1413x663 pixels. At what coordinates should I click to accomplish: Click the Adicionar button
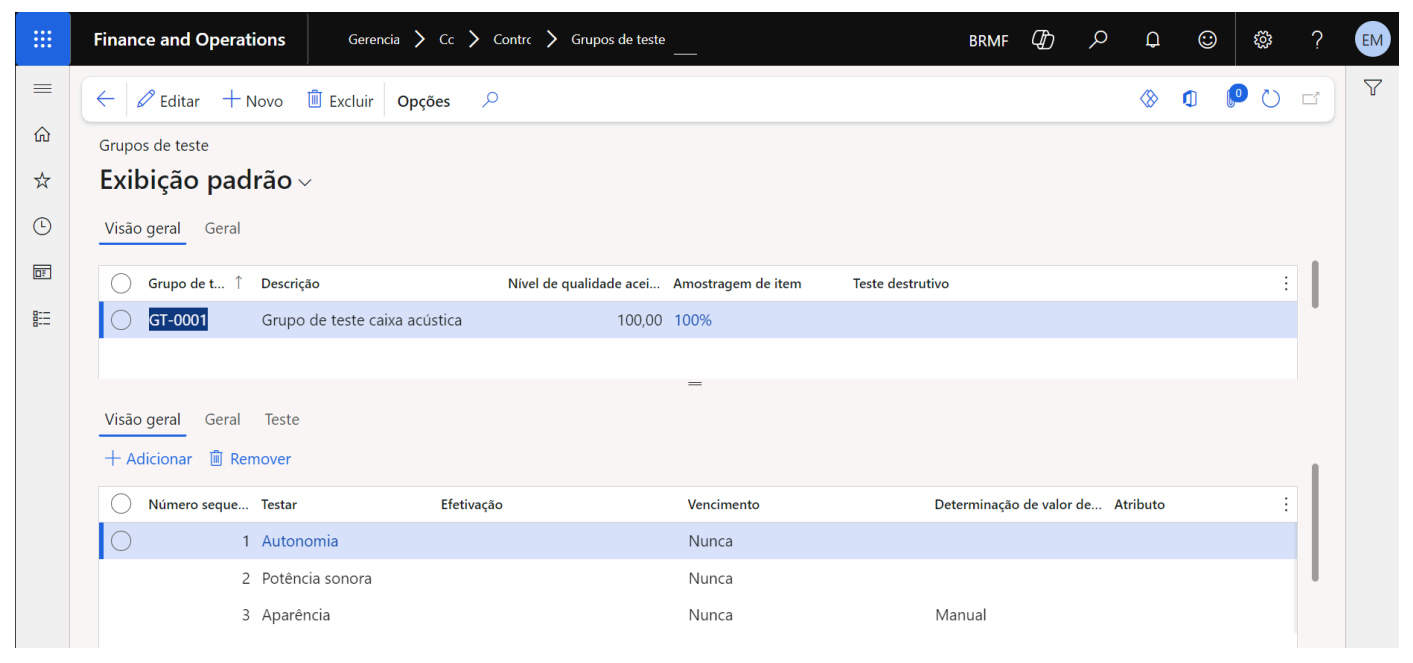148,458
